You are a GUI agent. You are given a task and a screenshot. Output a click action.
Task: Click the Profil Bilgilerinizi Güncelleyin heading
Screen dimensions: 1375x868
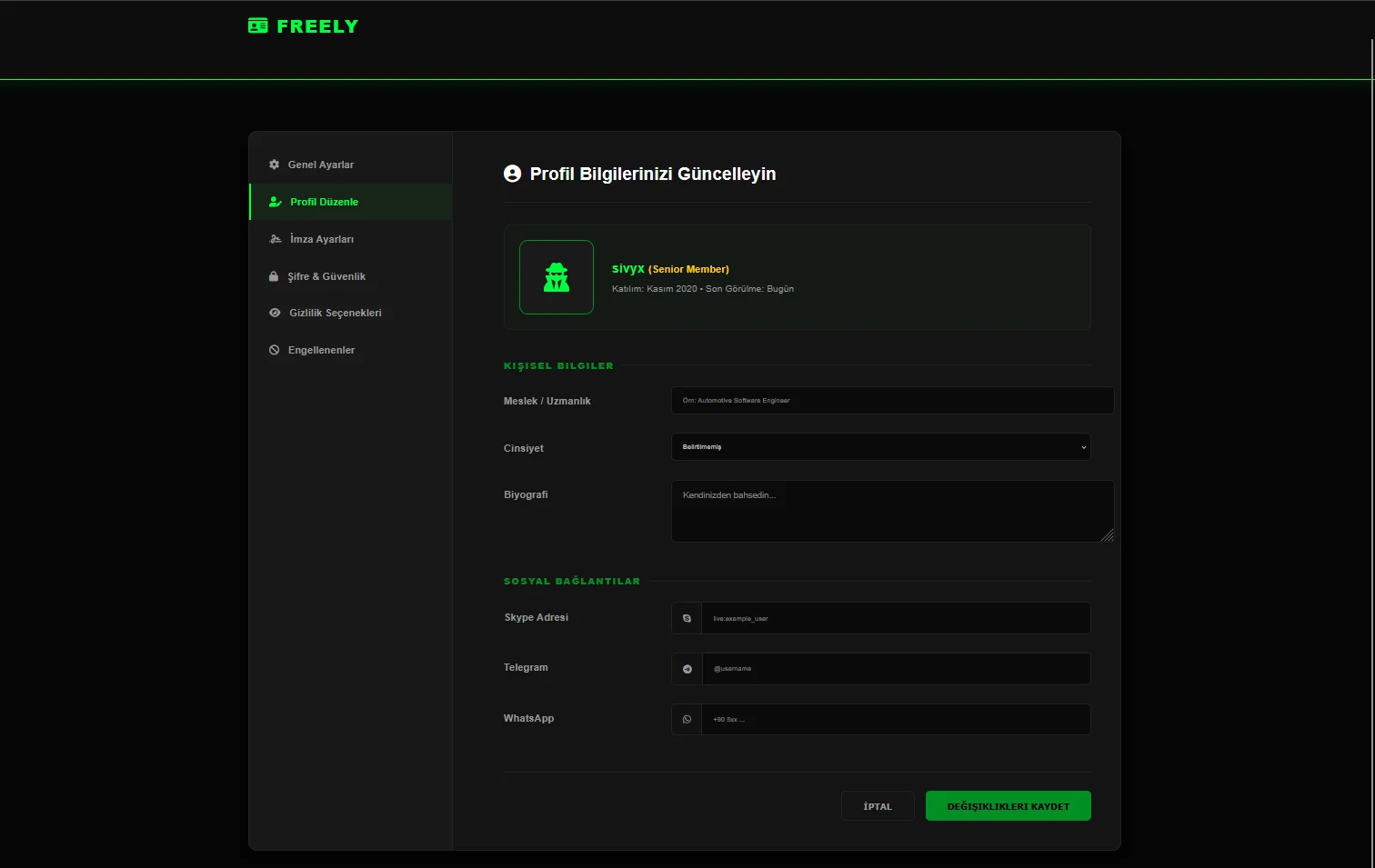click(653, 174)
